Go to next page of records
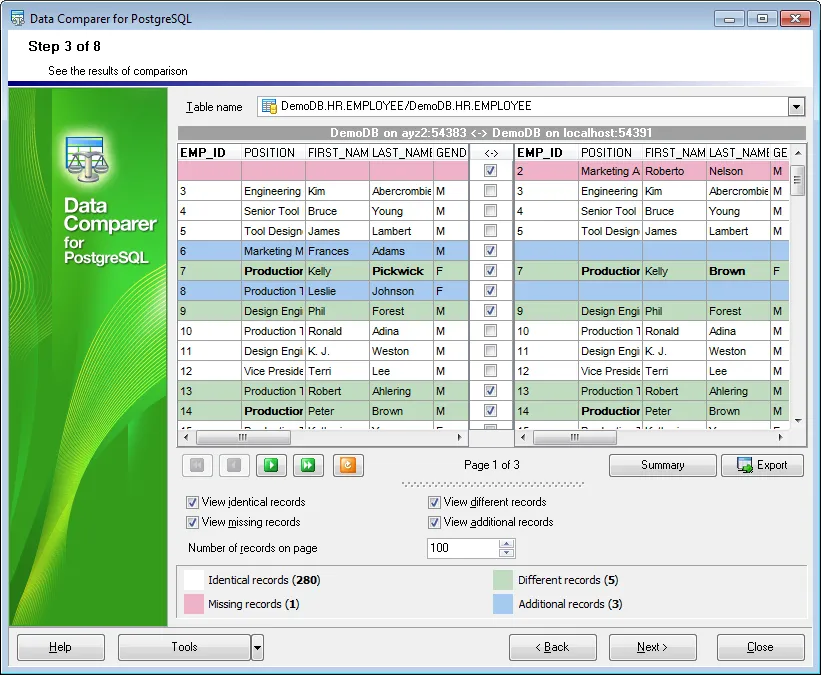 (x=270, y=465)
